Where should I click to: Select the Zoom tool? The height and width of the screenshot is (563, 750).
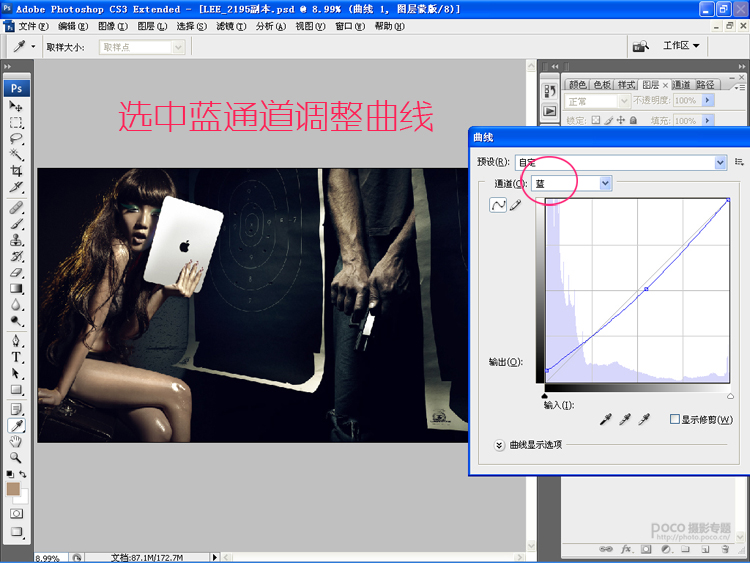16,458
